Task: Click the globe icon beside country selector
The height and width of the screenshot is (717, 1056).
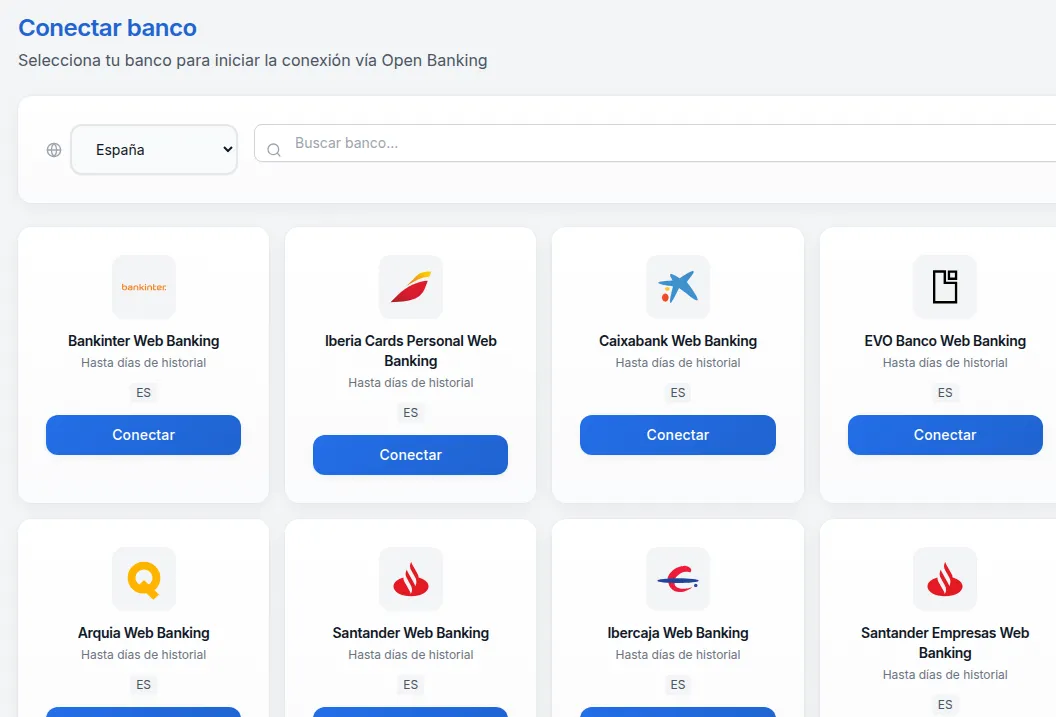Action: click(x=52, y=149)
